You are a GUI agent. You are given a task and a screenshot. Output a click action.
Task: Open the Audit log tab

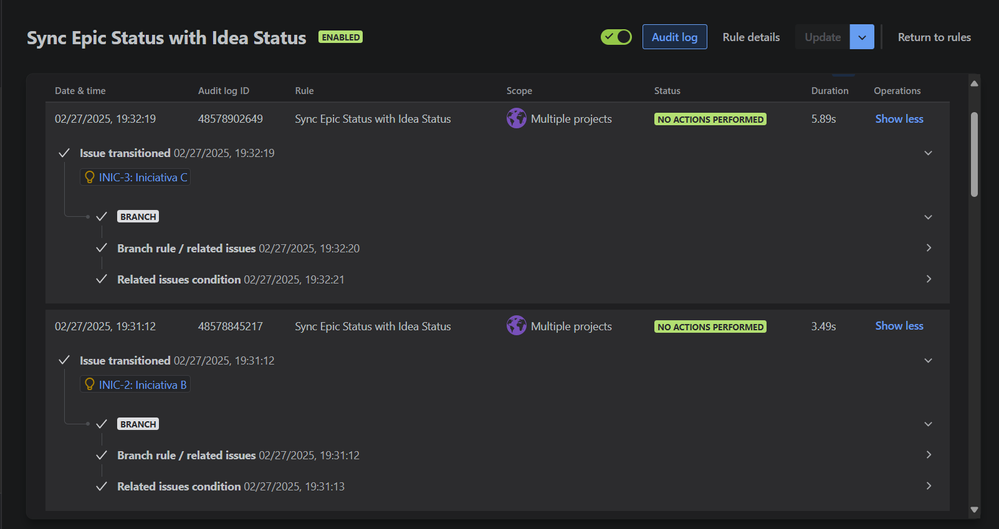point(674,37)
